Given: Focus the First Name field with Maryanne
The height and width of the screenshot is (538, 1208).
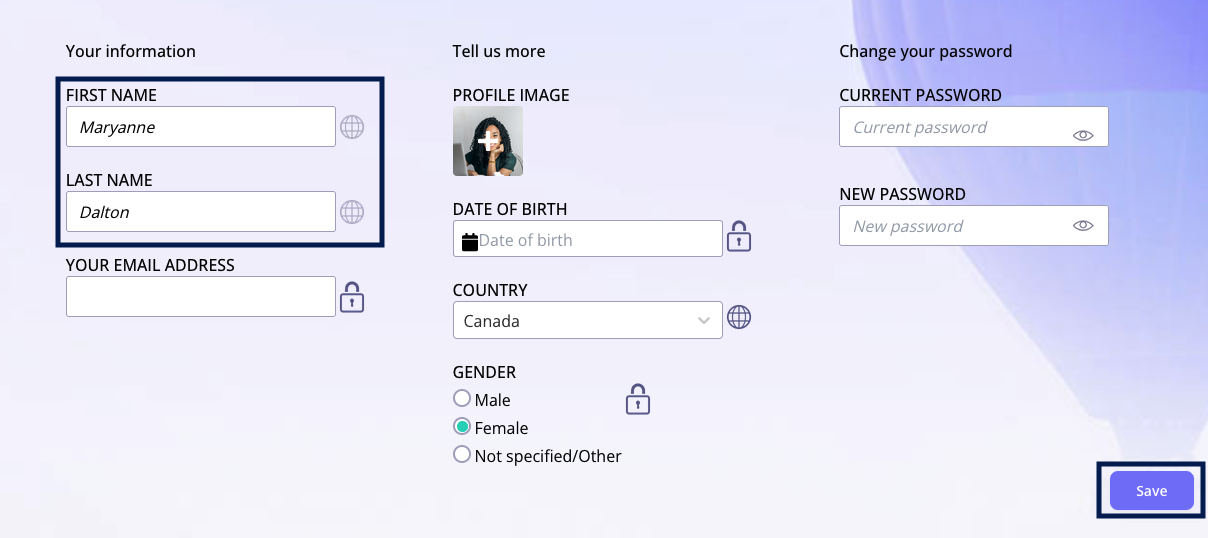Looking at the screenshot, I should 201,126.
